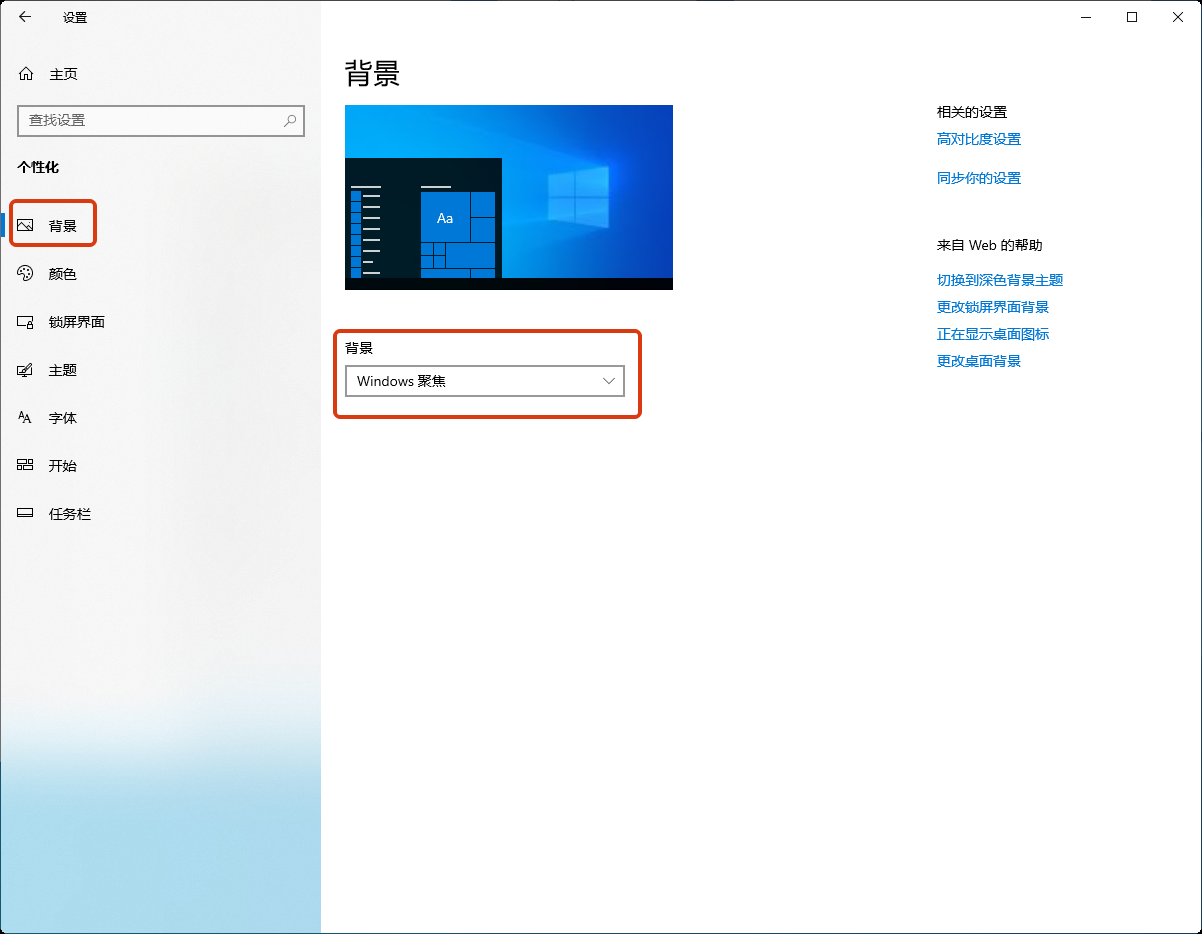This screenshot has width=1202, height=934.
Task: Click the home icon beside 主页
Action: (x=26, y=74)
